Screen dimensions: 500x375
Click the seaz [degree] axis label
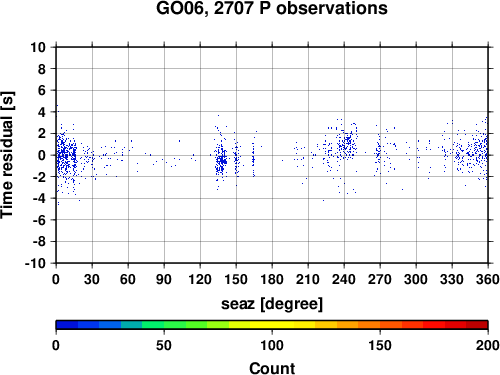click(272, 304)
